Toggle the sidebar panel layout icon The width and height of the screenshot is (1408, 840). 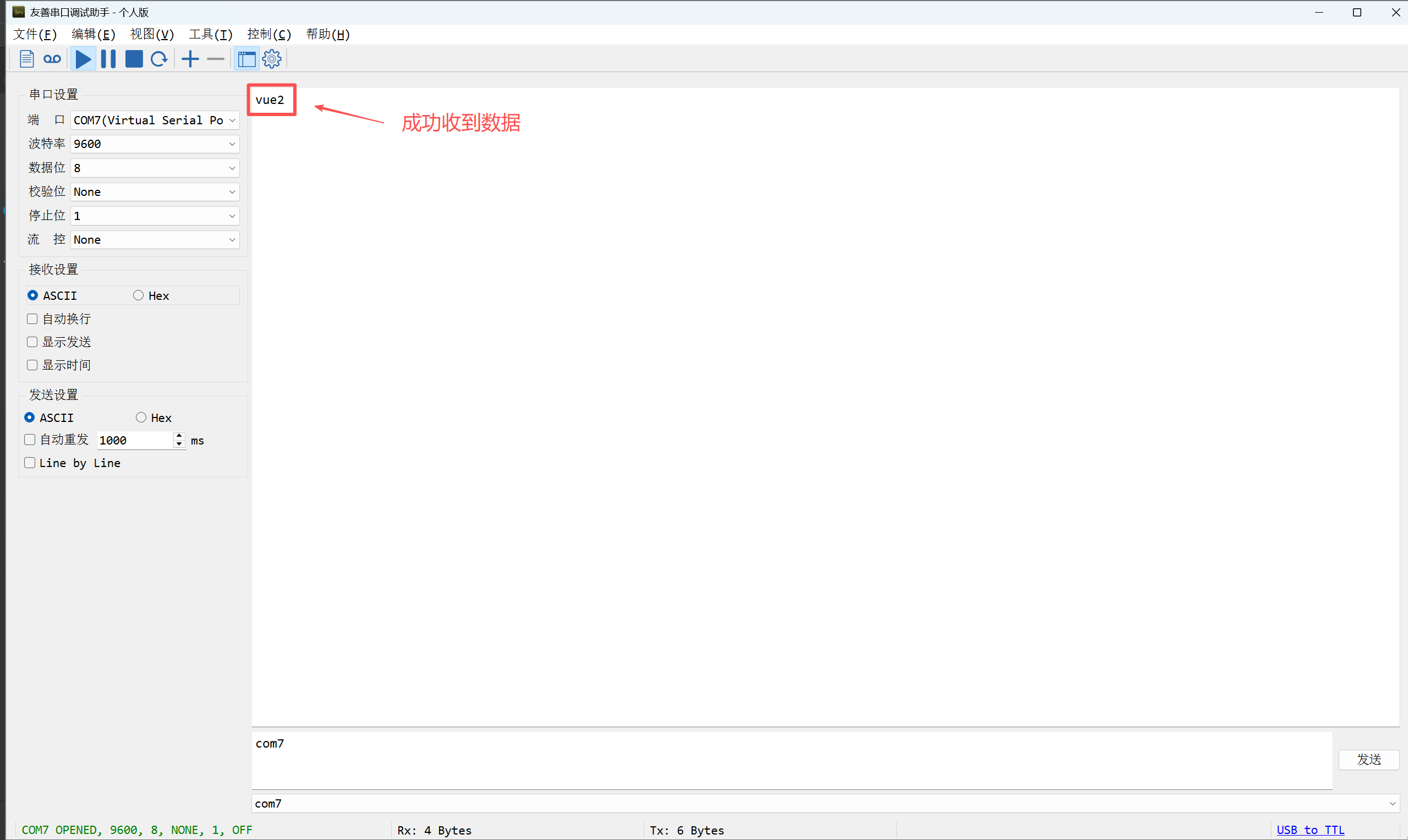tap(247, 59)
